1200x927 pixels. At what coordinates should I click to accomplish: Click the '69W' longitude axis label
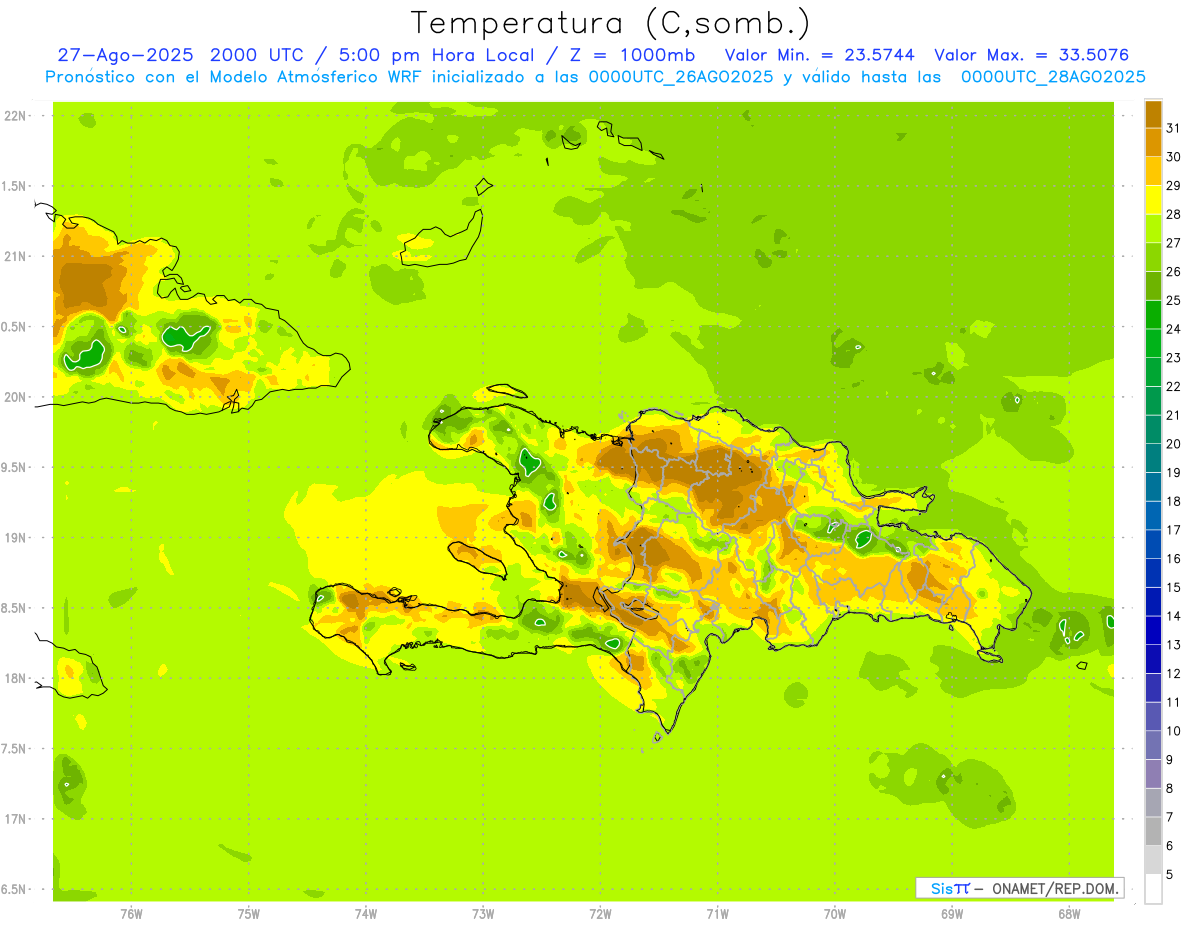952,914
